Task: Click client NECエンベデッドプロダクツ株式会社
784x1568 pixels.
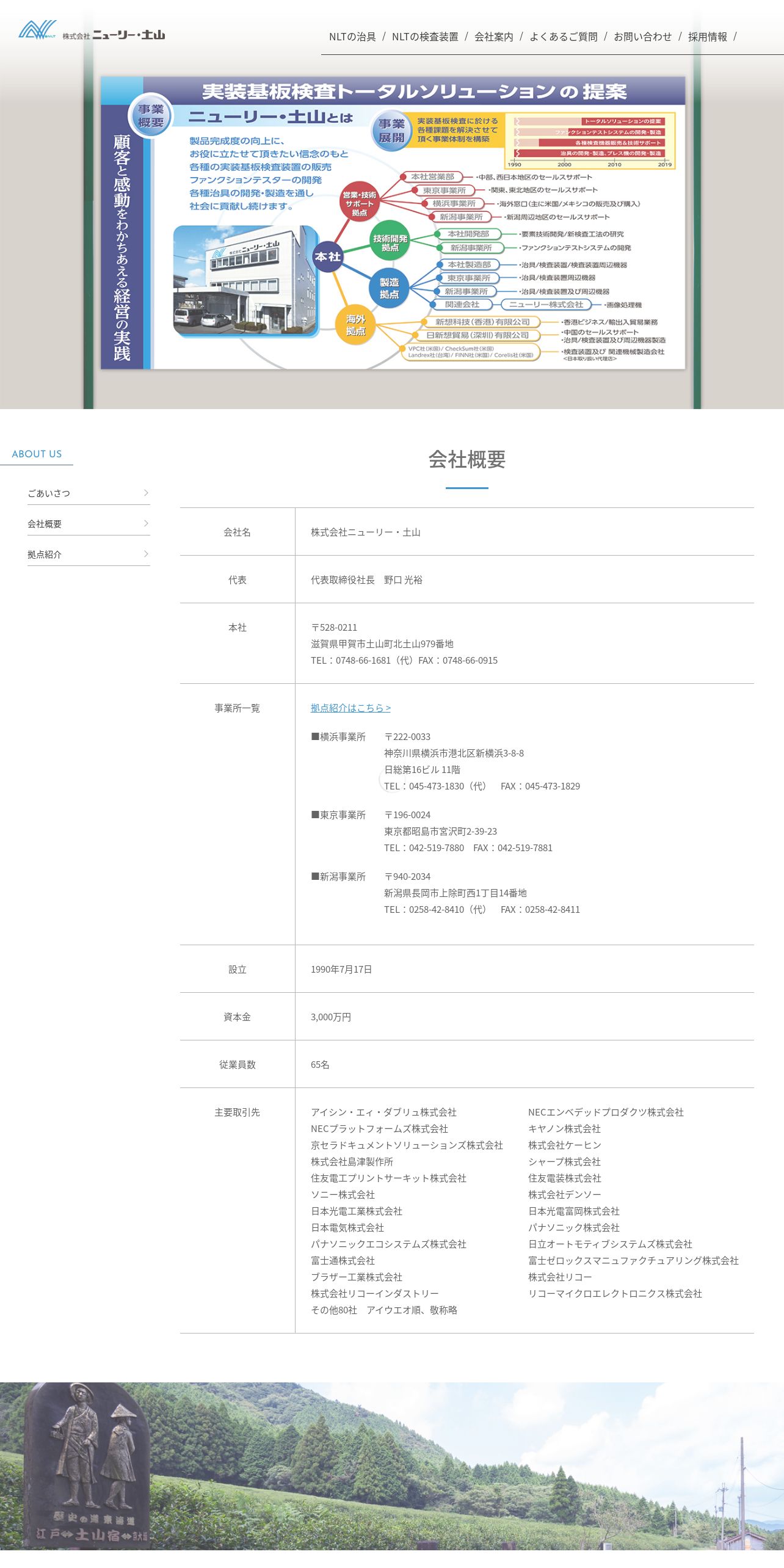Action: [606, 1112]
